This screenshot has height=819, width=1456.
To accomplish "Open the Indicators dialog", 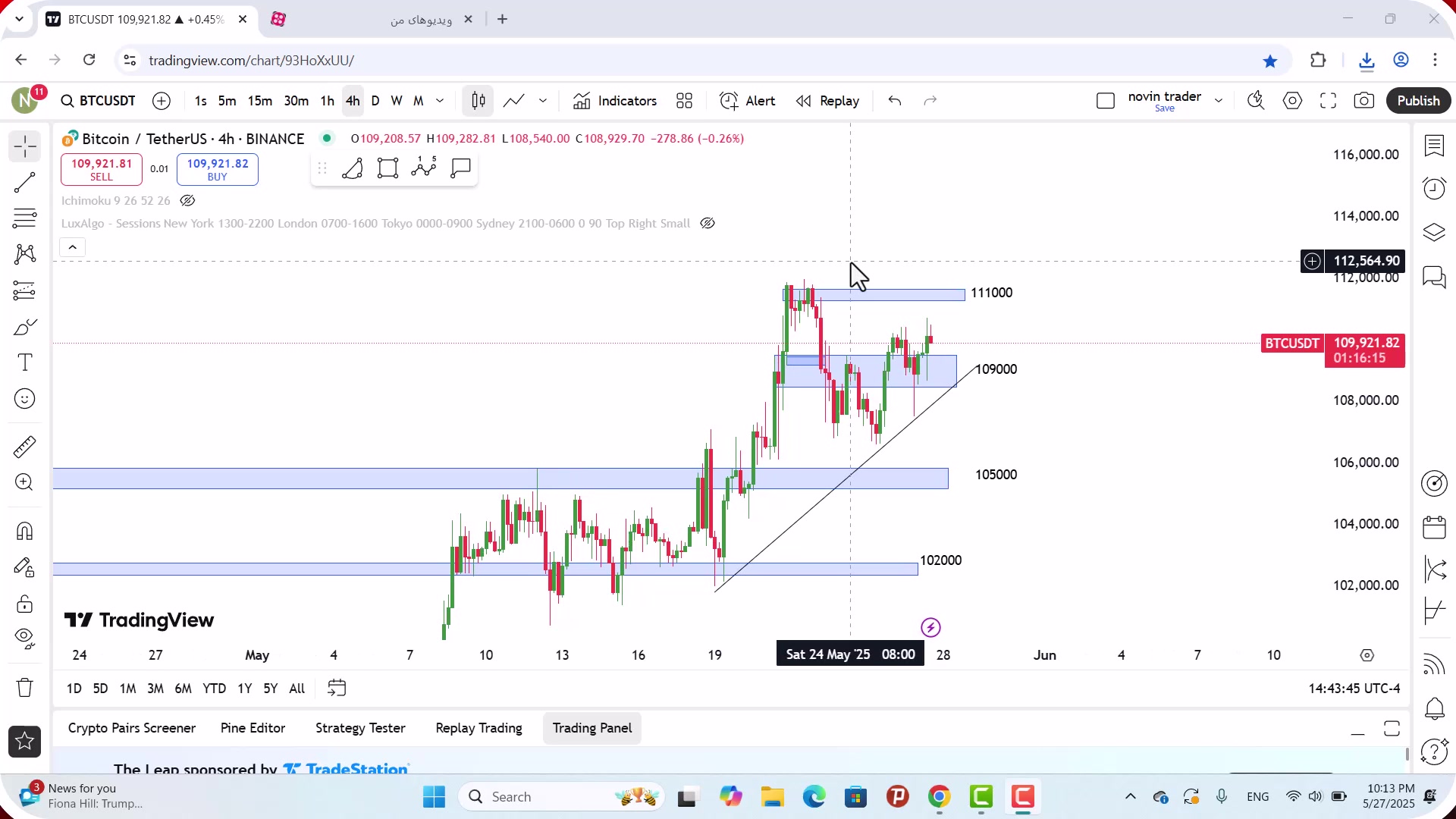I will click(x=615, y=101).
